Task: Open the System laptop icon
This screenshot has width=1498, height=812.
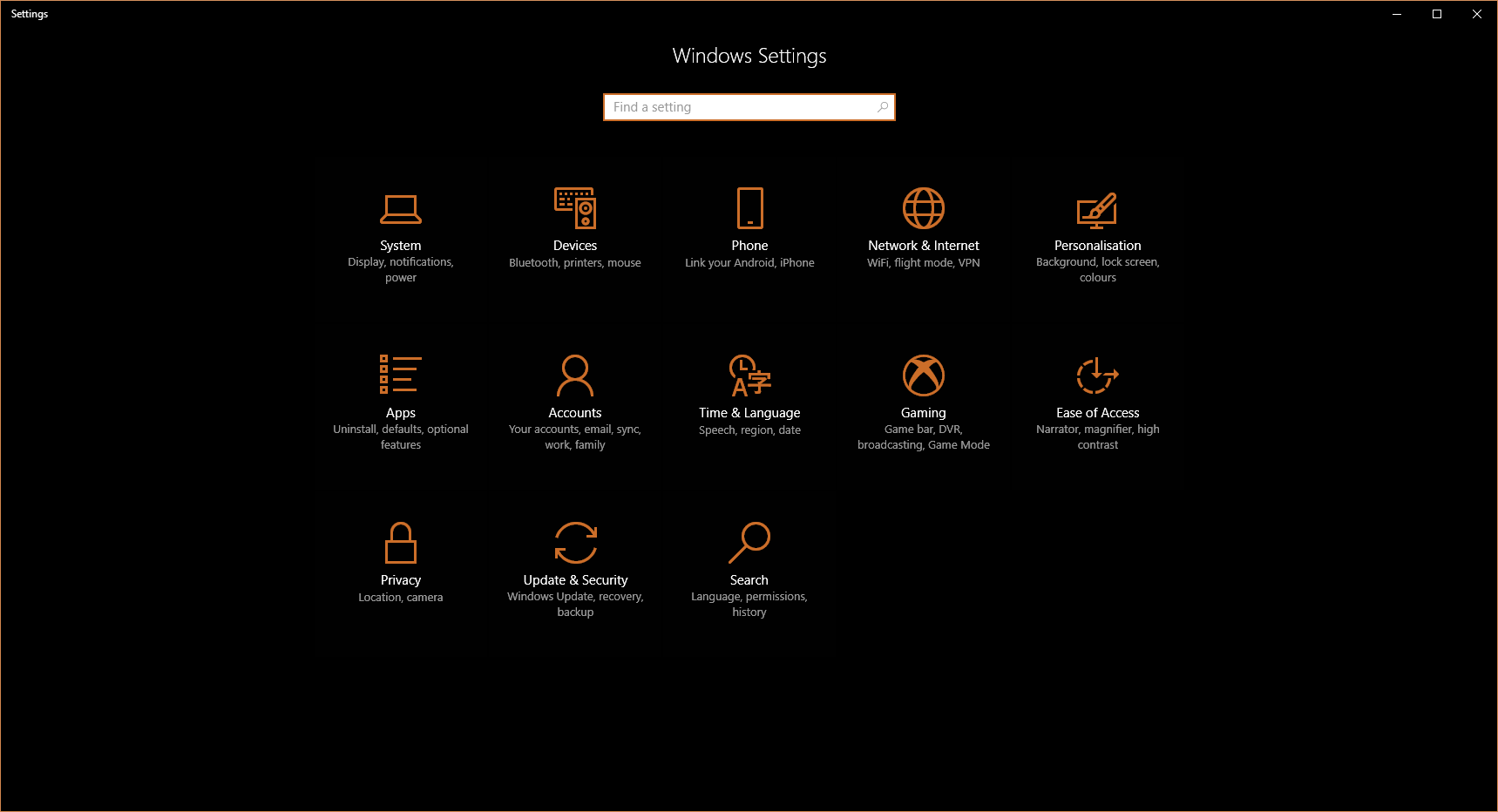Action: [401, 209]
